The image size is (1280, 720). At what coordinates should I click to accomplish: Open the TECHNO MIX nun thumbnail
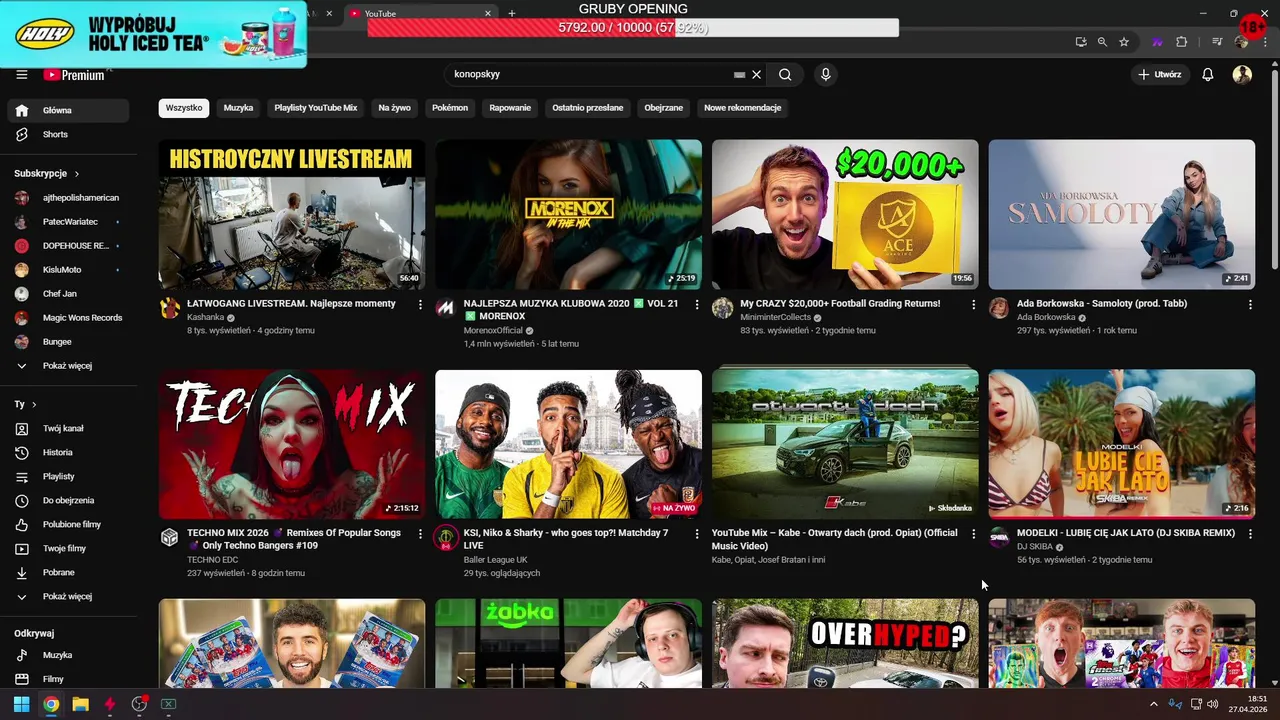point(292,444)
